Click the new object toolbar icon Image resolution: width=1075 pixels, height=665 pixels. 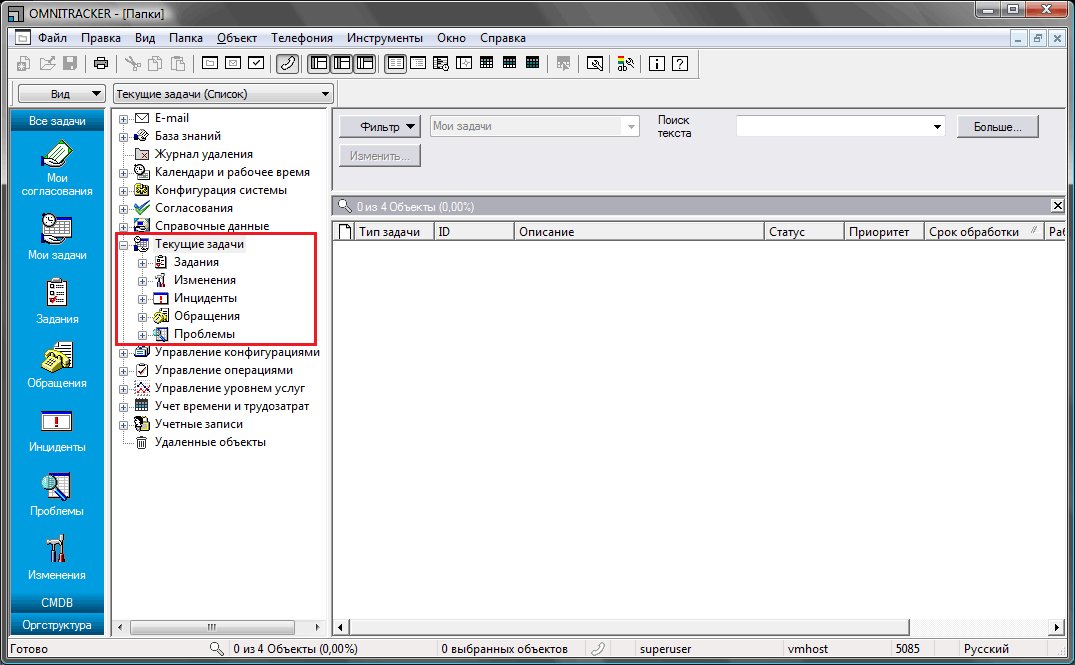23,64
